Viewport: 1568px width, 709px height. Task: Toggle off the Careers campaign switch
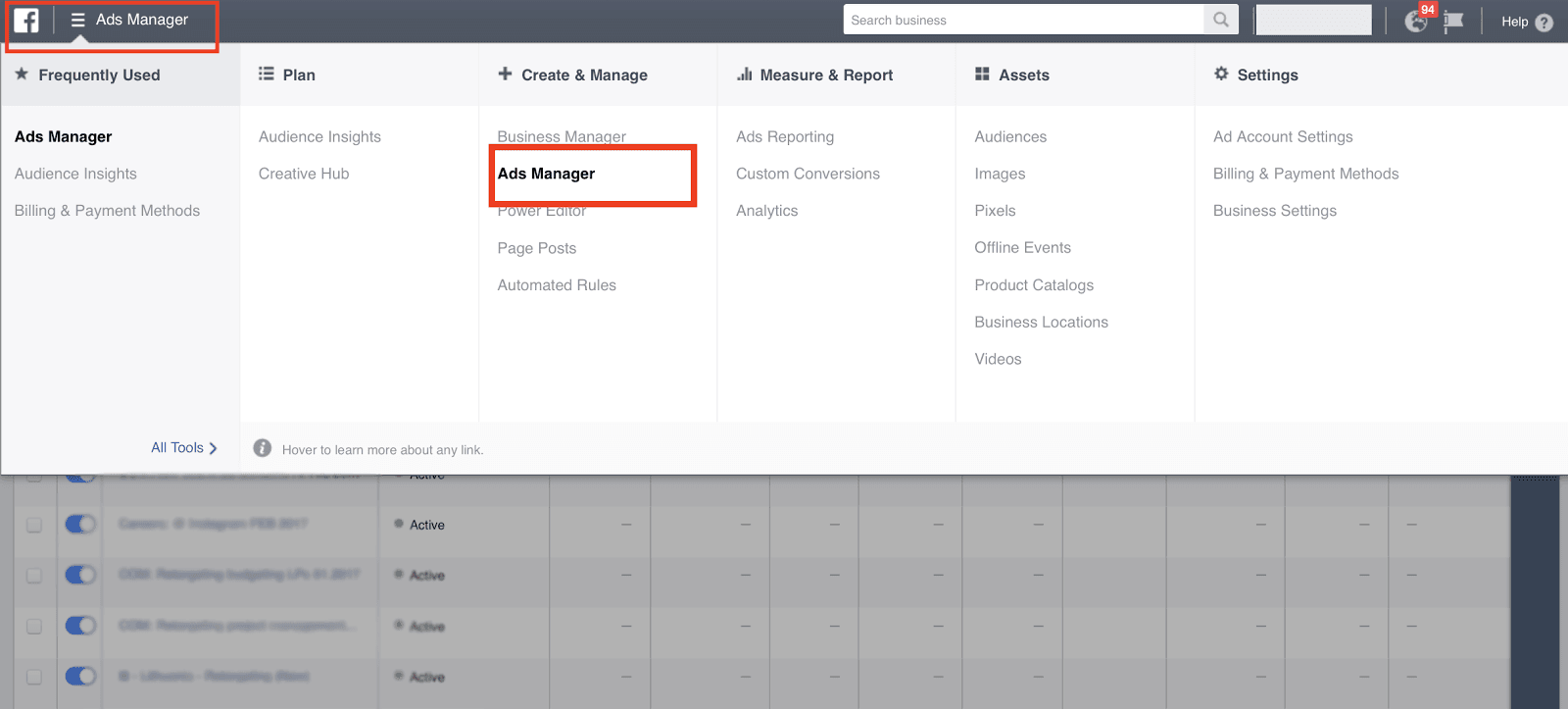(80, 524)
